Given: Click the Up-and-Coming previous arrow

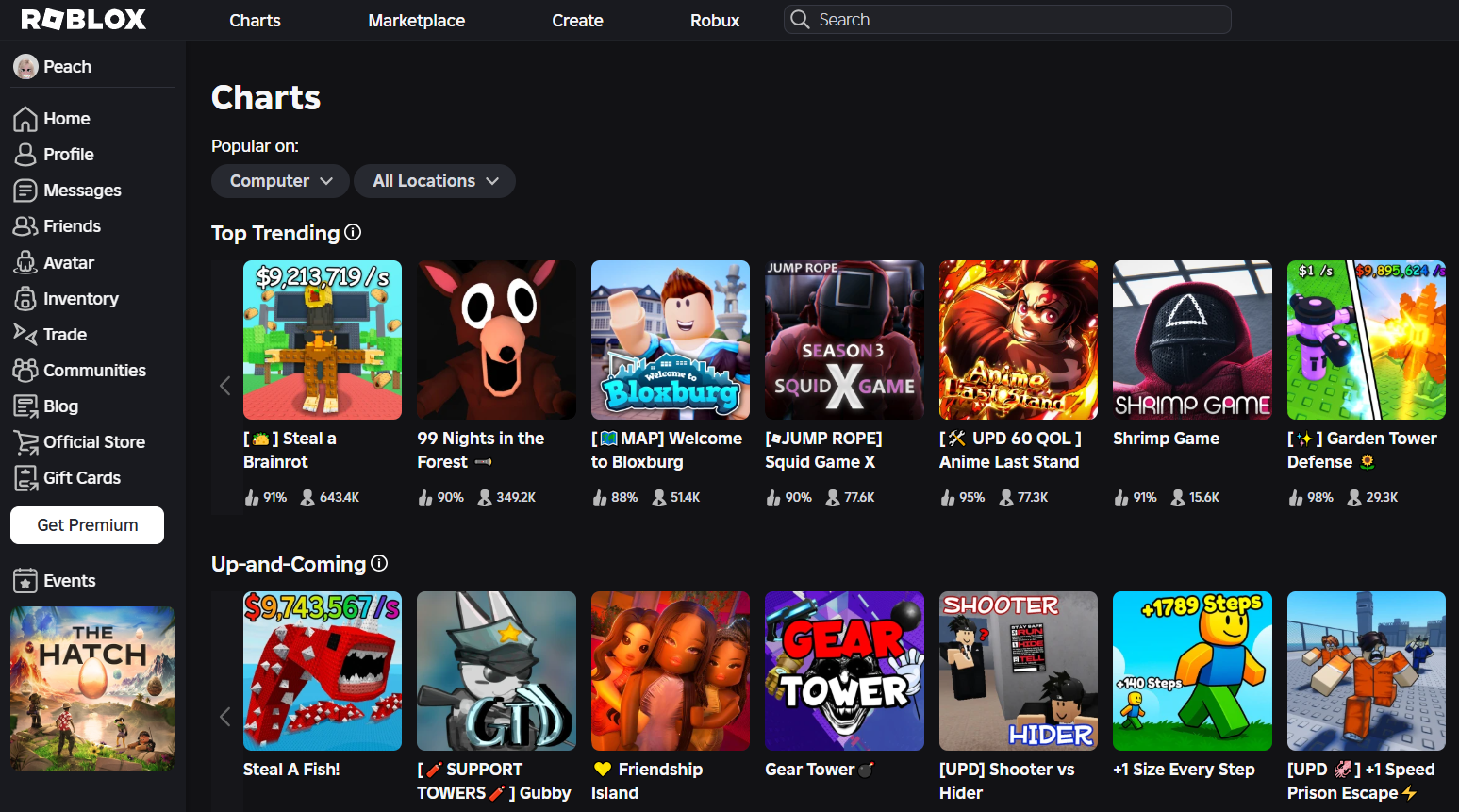Looking at the screenshot, I should pyautogui.click(x=225, y=717).
